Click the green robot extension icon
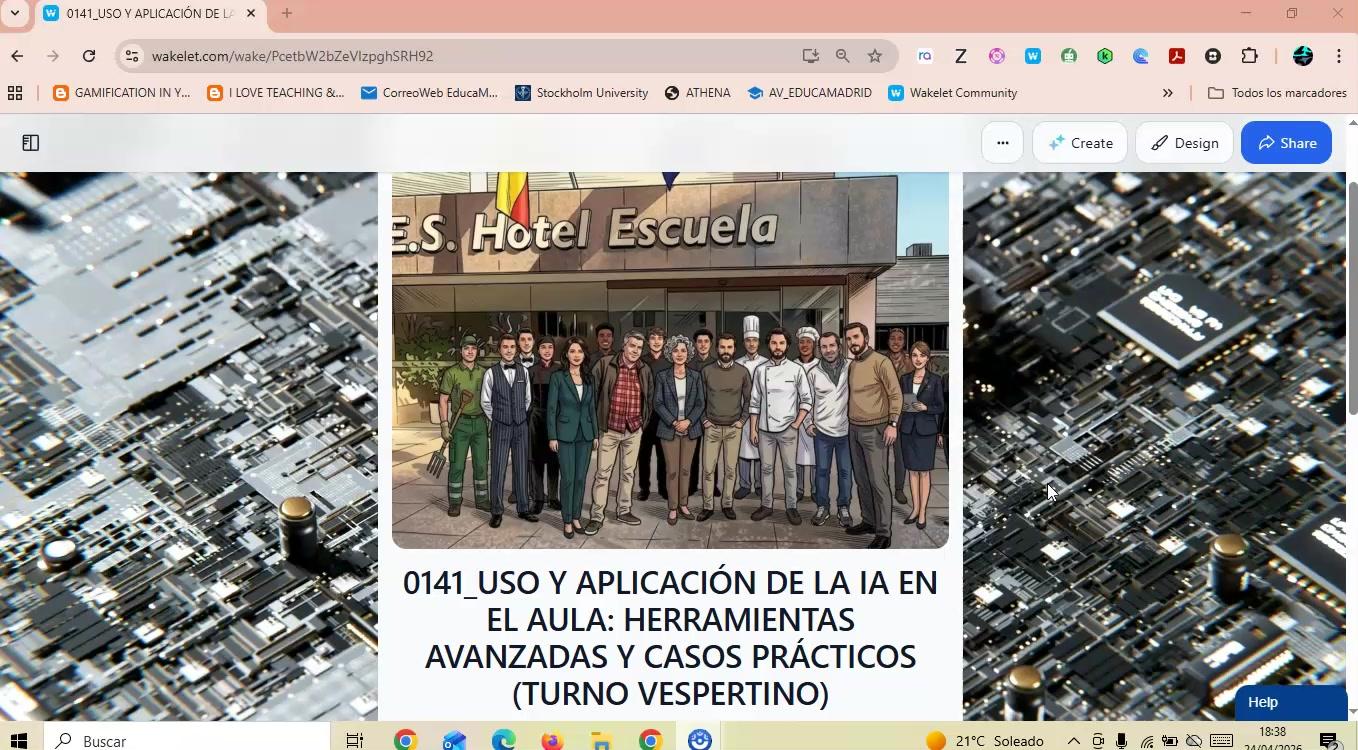1358x750 pixels. tap(1069, 56)
